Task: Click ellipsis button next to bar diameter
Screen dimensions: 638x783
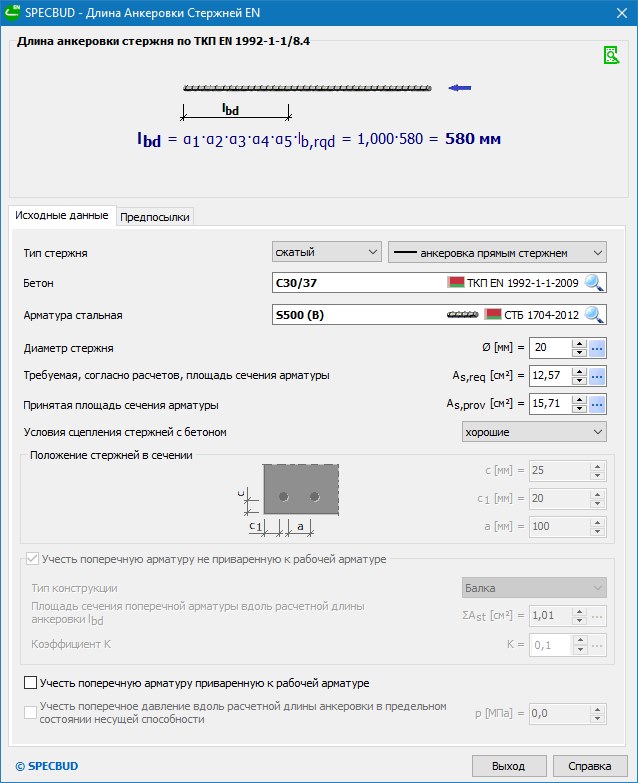Action: pyautogui.click(x=597, y=348)
